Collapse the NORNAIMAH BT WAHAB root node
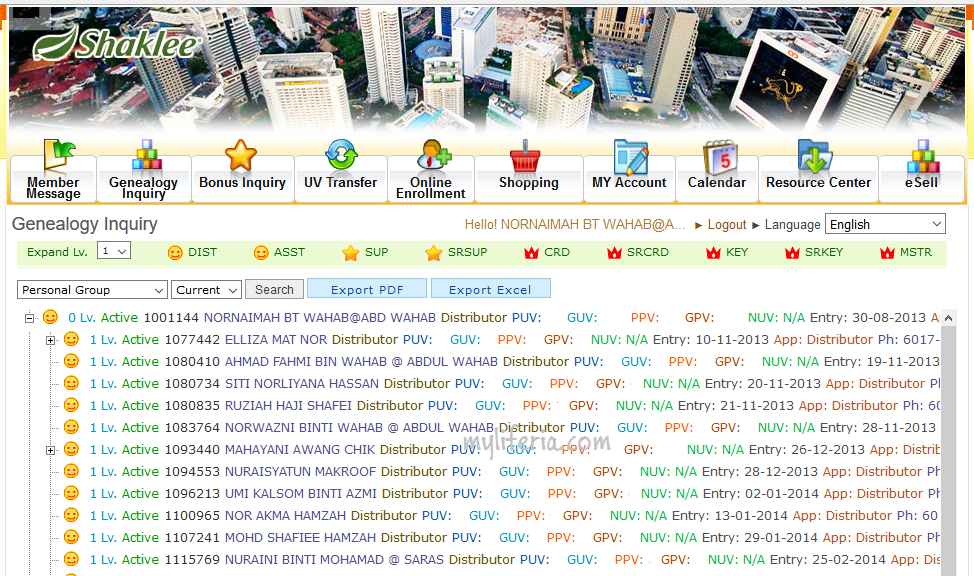The width and height of the screenshot is (974, 576). tap(29, 318)
